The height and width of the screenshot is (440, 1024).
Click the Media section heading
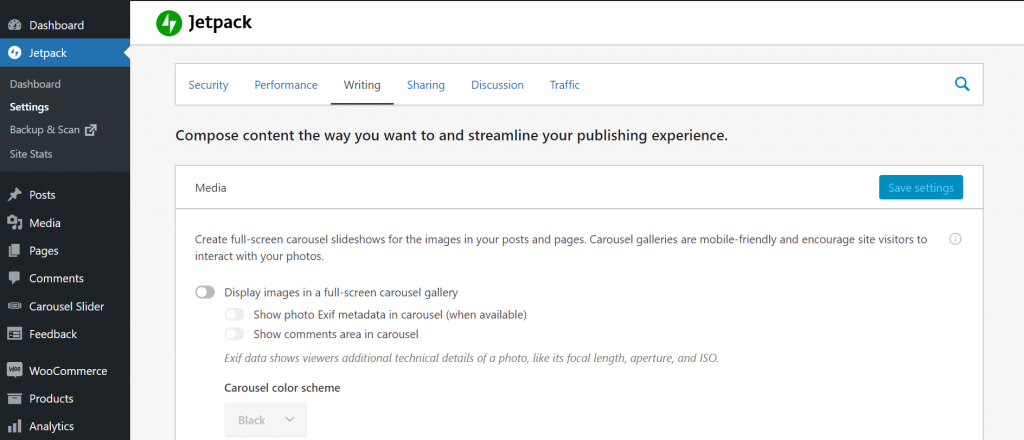coord(211,188)
